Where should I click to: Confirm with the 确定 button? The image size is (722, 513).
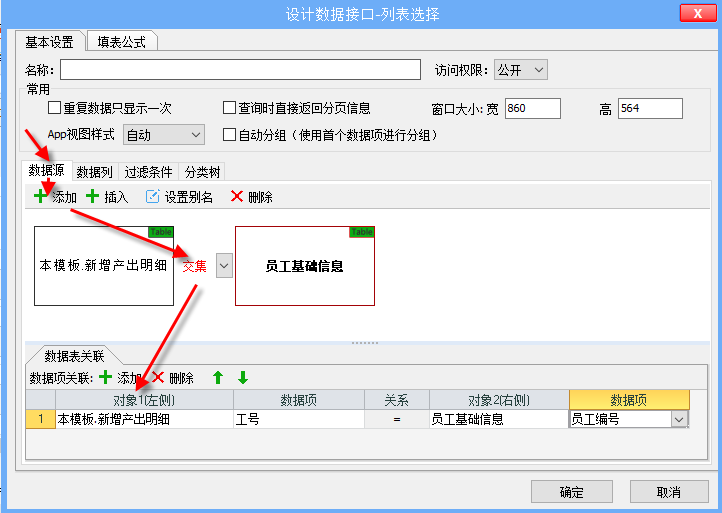click(571, 492)
